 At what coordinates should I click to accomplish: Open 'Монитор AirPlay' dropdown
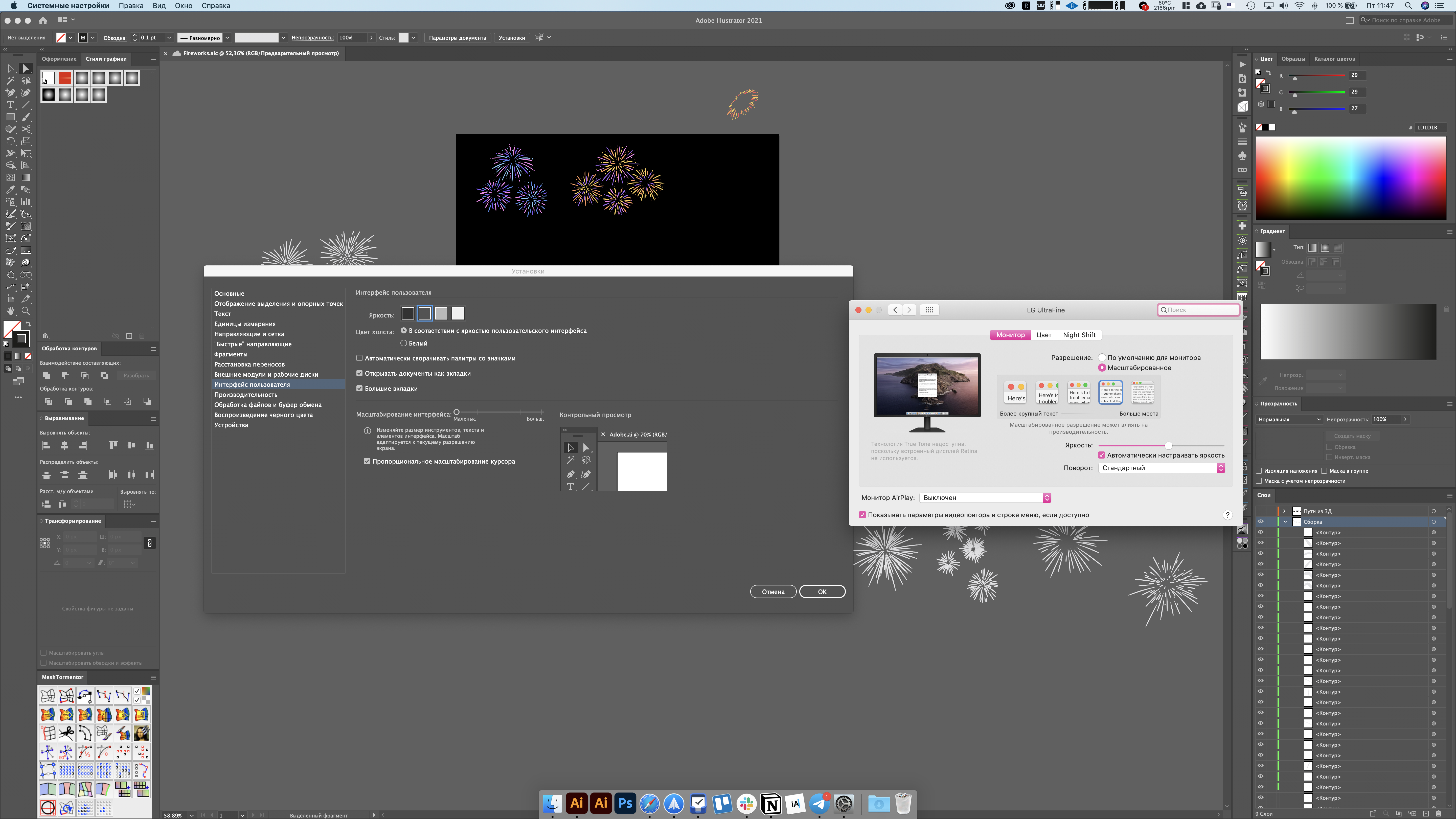click(x=985, y=498)
